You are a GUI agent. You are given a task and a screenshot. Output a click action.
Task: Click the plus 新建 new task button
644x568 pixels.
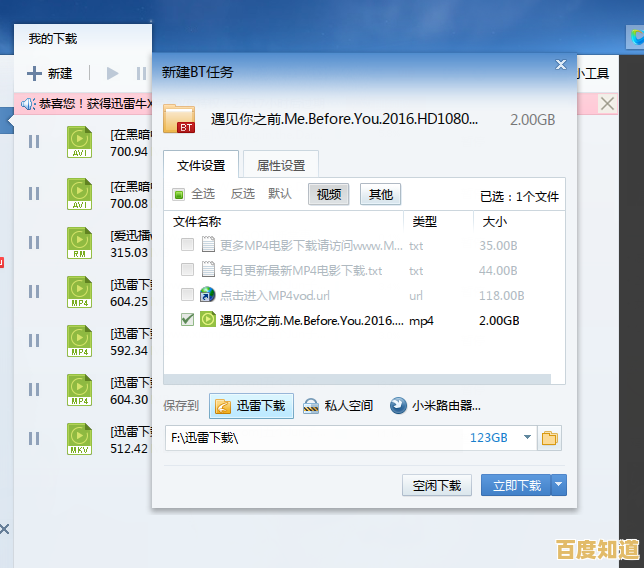49,74
